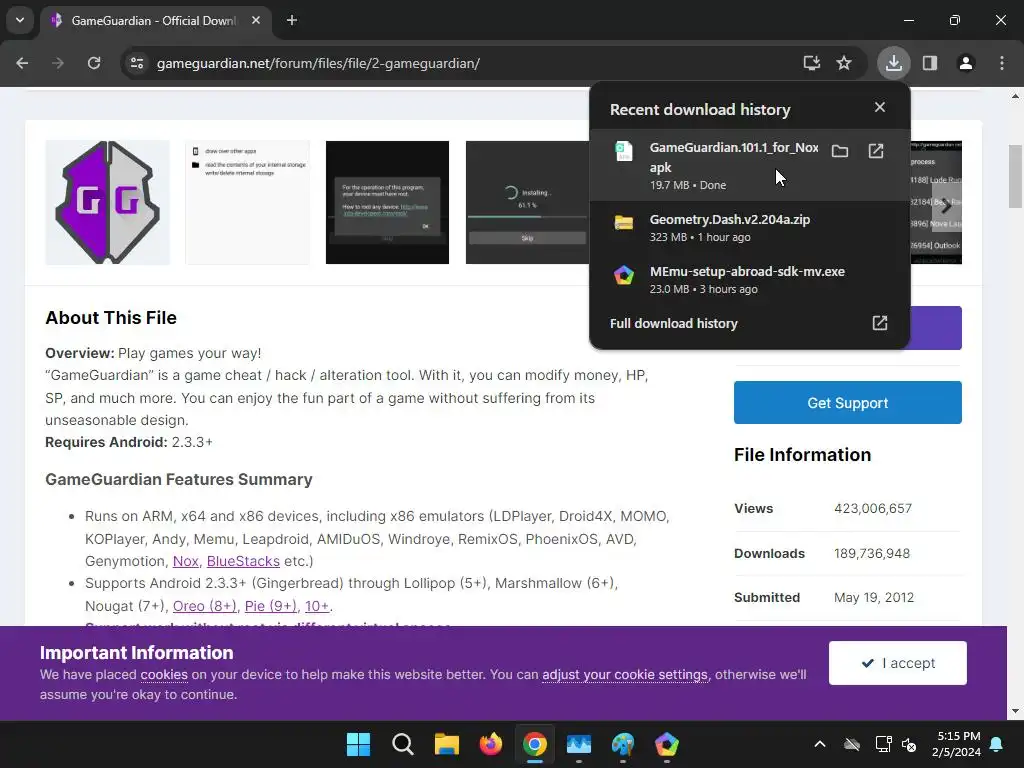Switch to Chrome in the taskbar
Screen dimensions: 1024x768
point(534,744)
